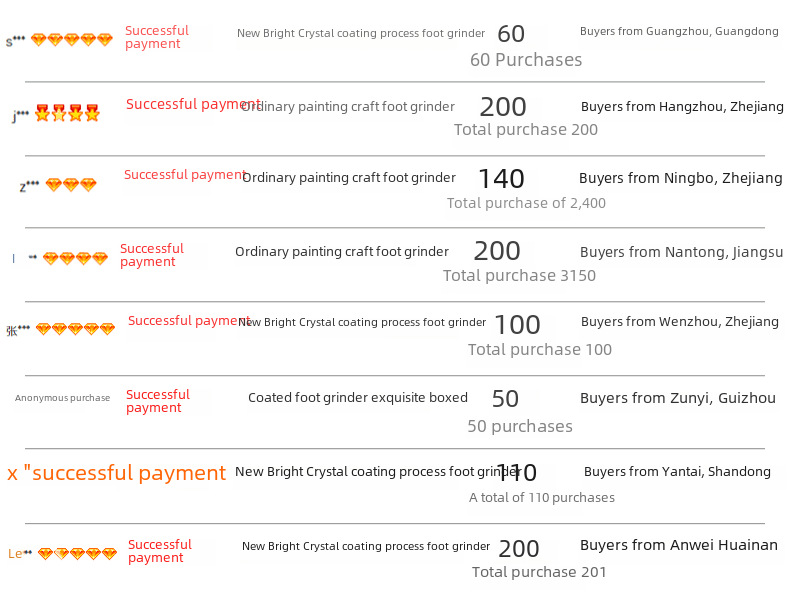This screenshot has width=790, height=600.
Task: Click diamond icons in the Nantong buyer row
Action: coord(75,258)
